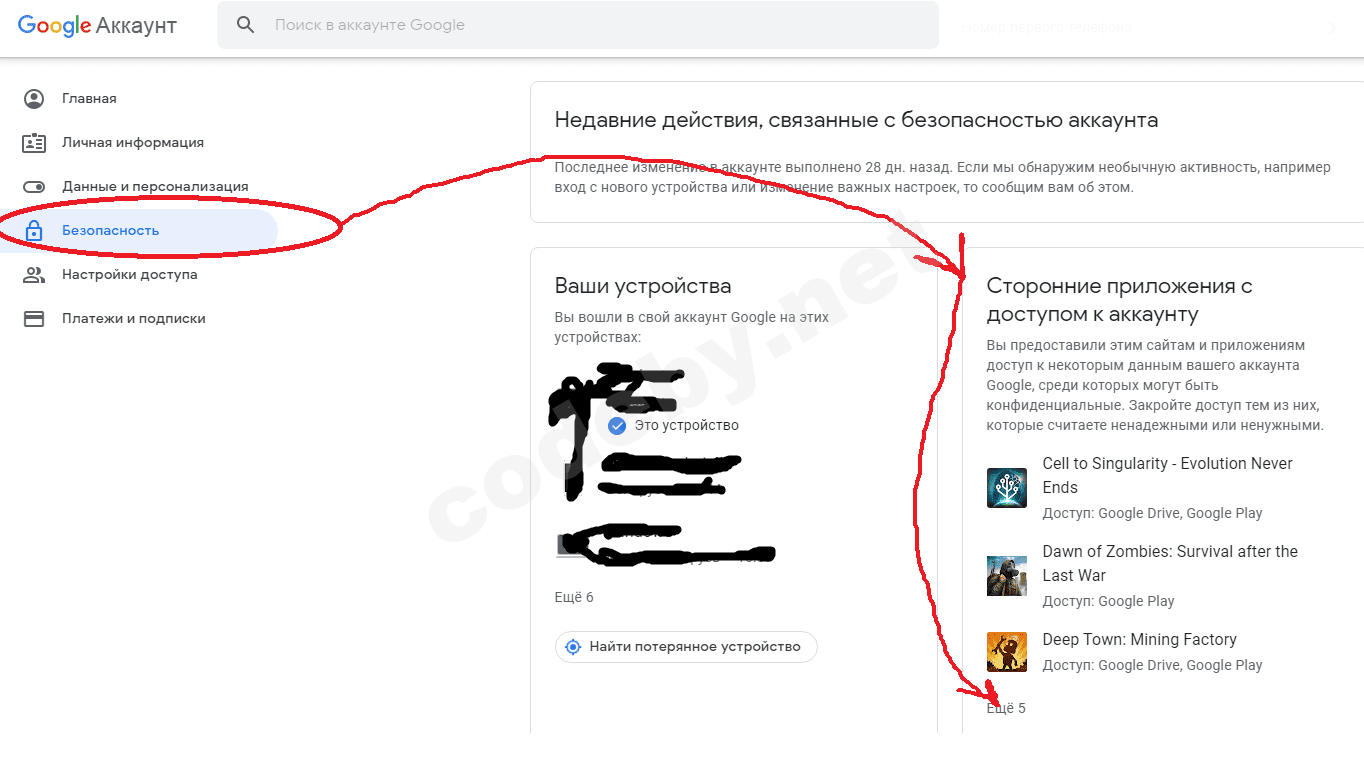Click the Cell to Singularity app icon
This screenshot has height=770, width=1364.
point(1007,488)
